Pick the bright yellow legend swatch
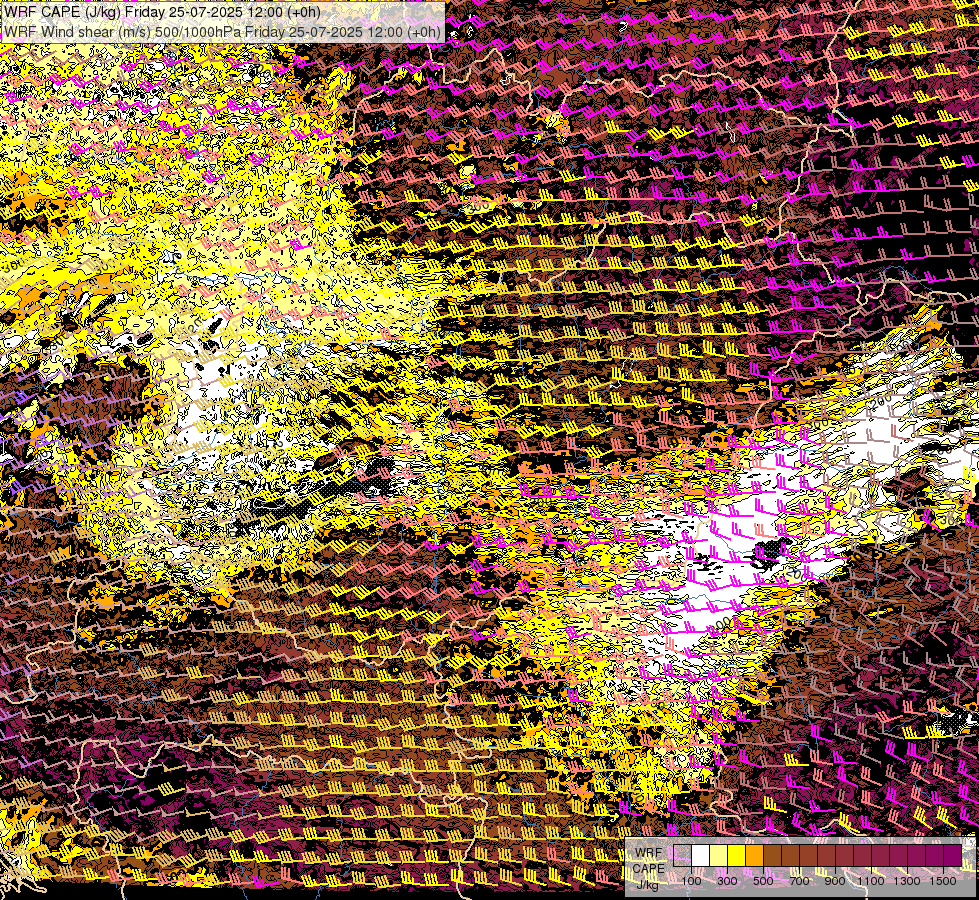This screenshot has width=979, height=900. coord(737,856)
